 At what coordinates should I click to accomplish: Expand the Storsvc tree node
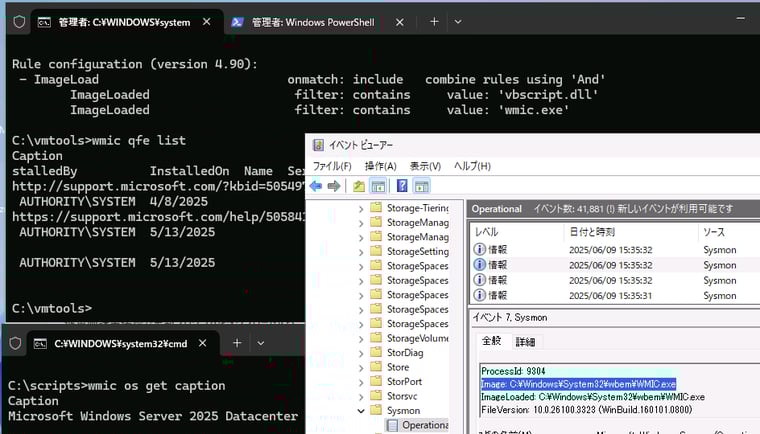(x=361, y=397)
